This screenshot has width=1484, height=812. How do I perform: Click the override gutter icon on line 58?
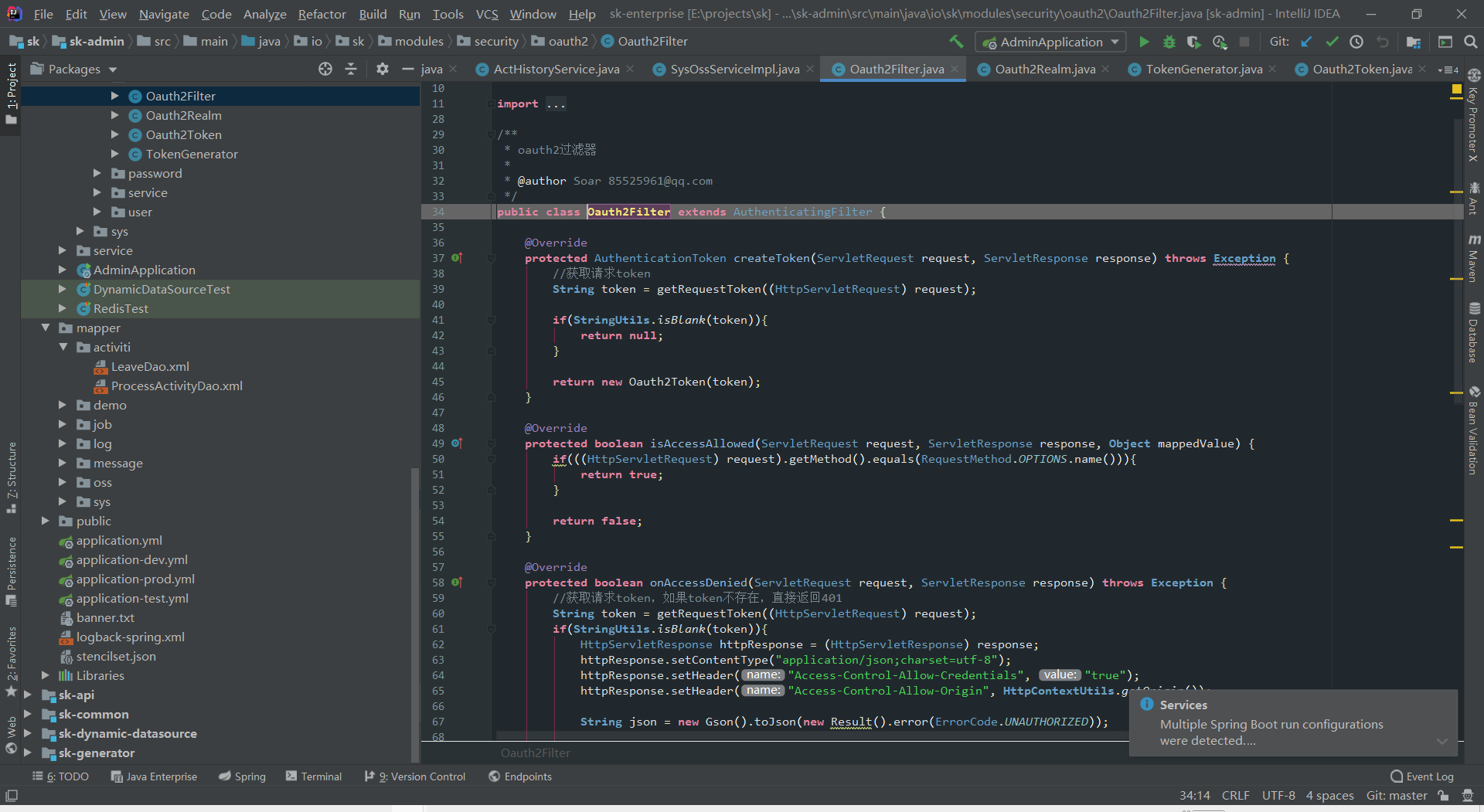click(457, 583)
